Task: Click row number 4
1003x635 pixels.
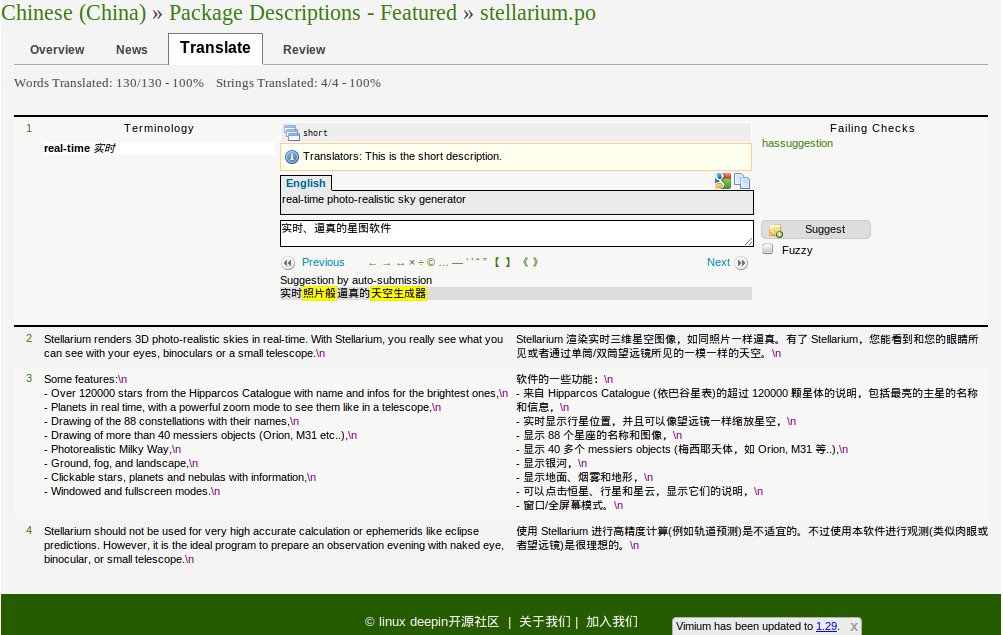Action: click(x=29, y=530)
